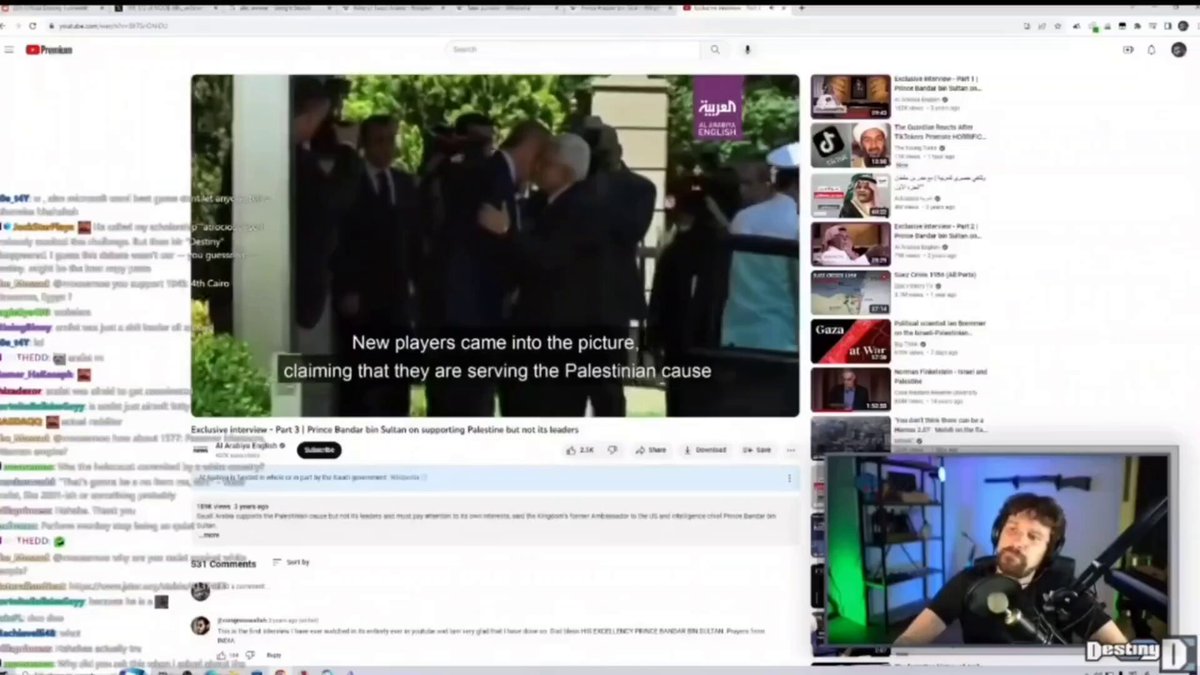Click the video title 'Exclusive interview - Part 3'
This screenshot has width=1200, height=675.
click(385, 429)
